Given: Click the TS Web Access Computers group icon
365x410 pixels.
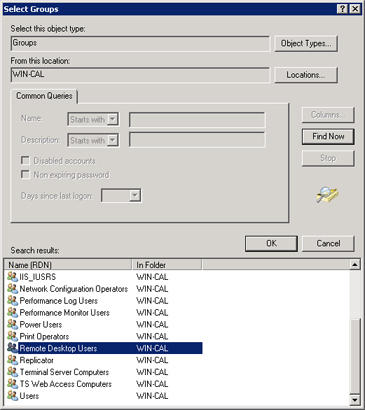Looking at the screenshot, I should [12, 384].
